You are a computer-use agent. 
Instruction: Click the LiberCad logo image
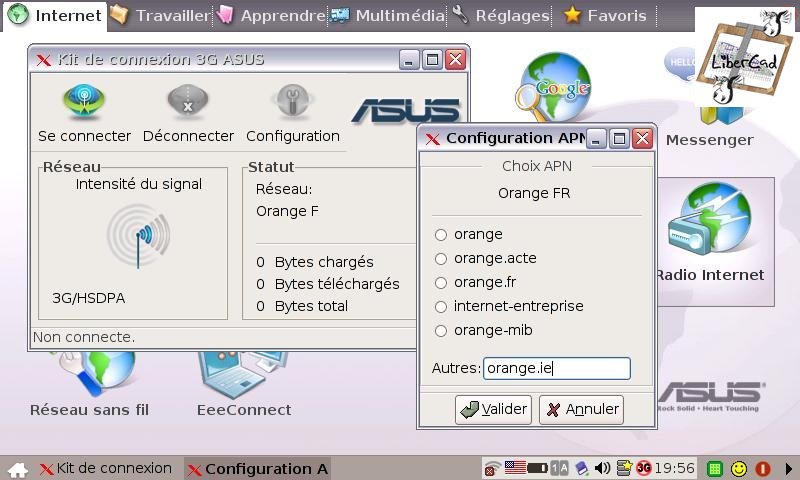[745, 57]
